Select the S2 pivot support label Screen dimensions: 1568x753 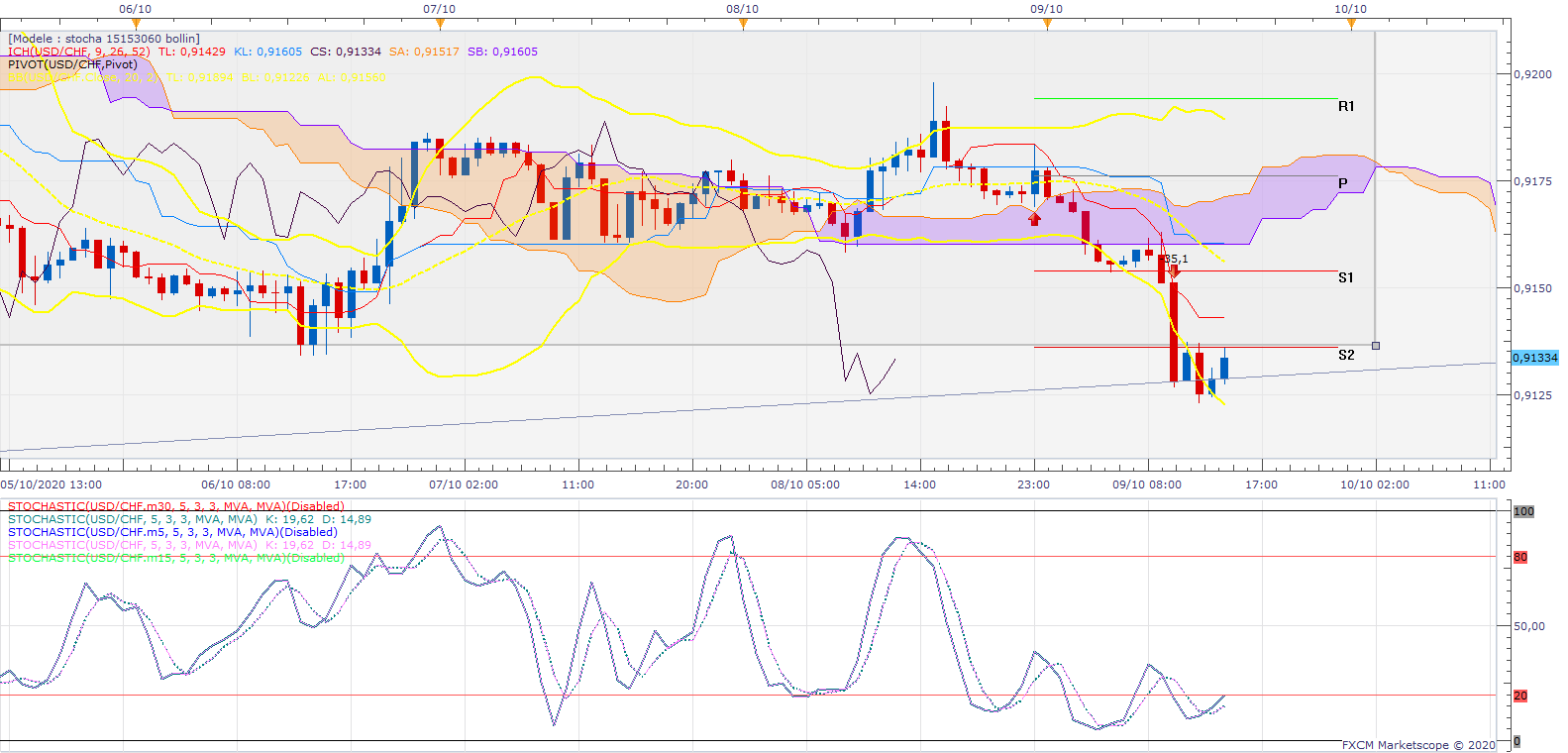(x=1346, y=355)
